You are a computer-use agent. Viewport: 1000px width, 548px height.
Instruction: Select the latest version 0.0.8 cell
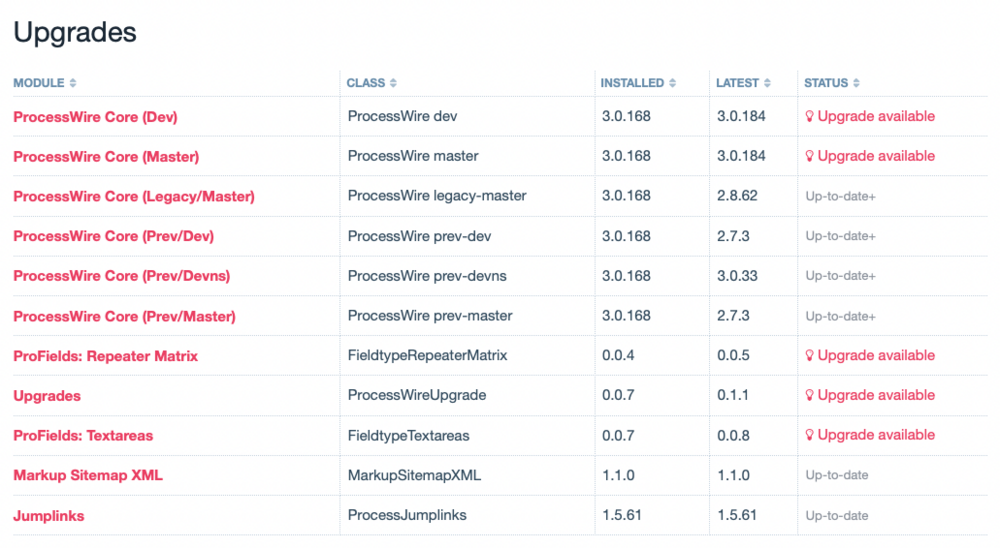click(733, 435)
